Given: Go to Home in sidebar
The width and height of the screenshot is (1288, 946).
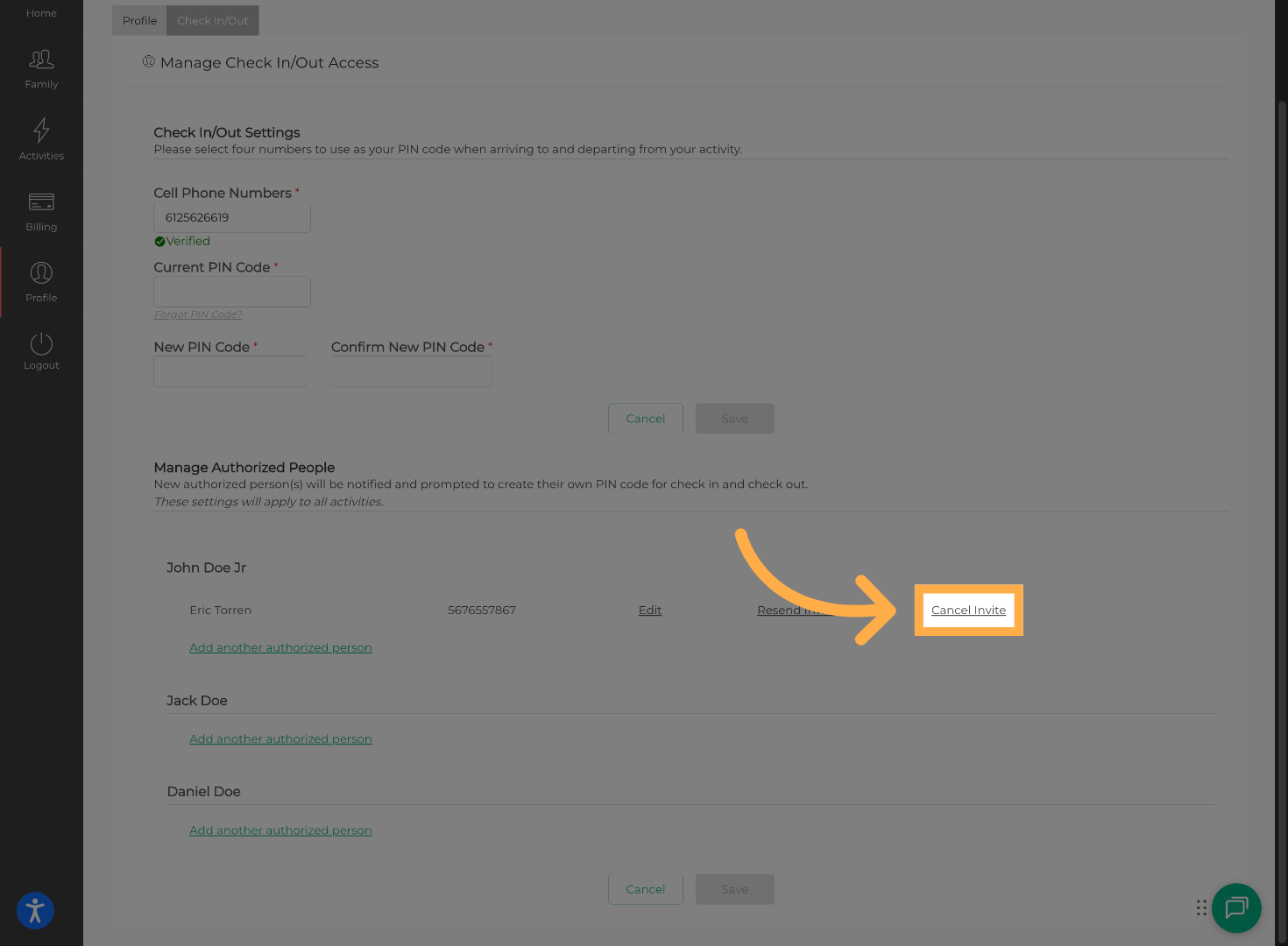Looking at the screenshot, I should [x=41, y=13].
